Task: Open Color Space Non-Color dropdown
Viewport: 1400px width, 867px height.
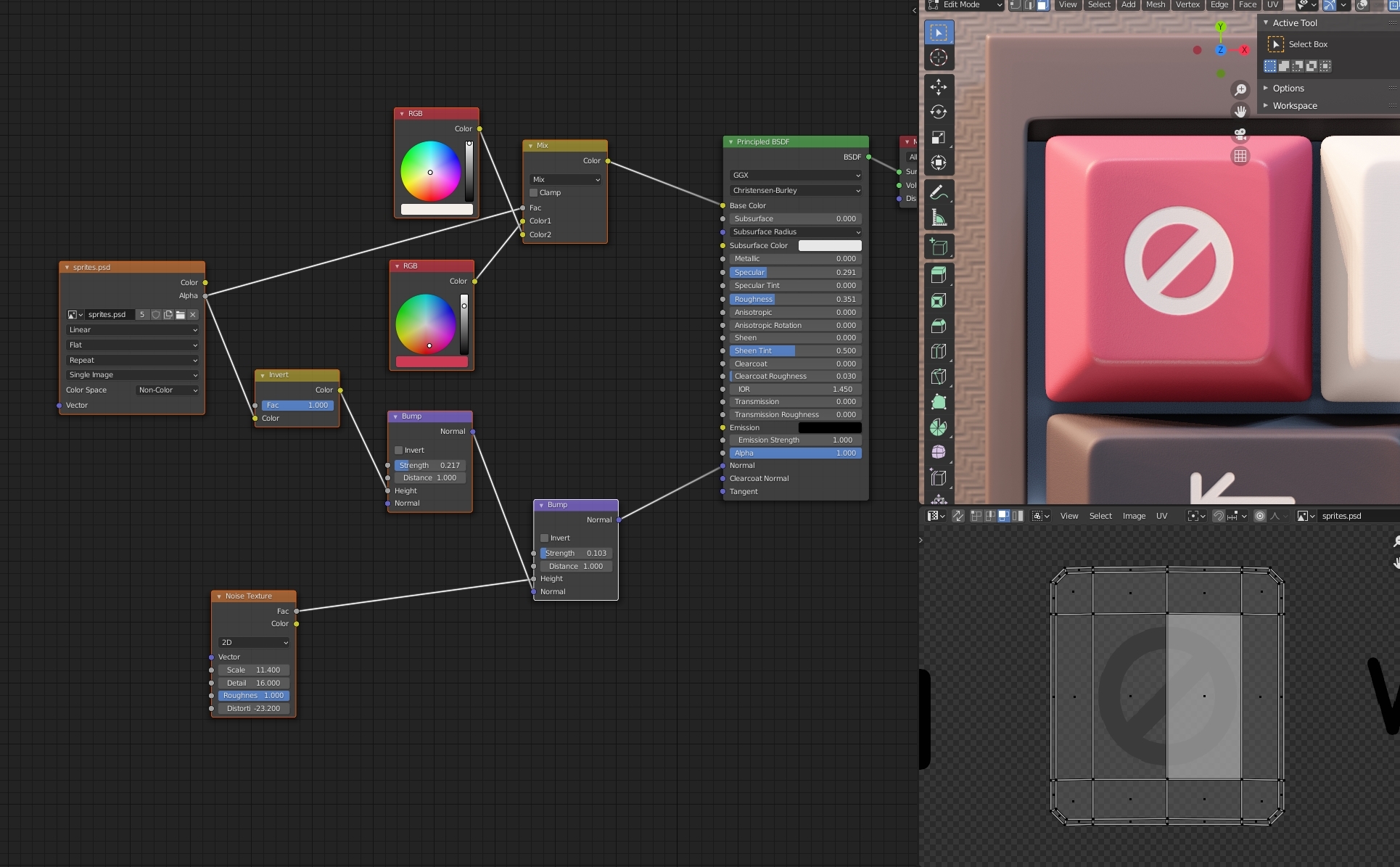Action: click(168, 390)
